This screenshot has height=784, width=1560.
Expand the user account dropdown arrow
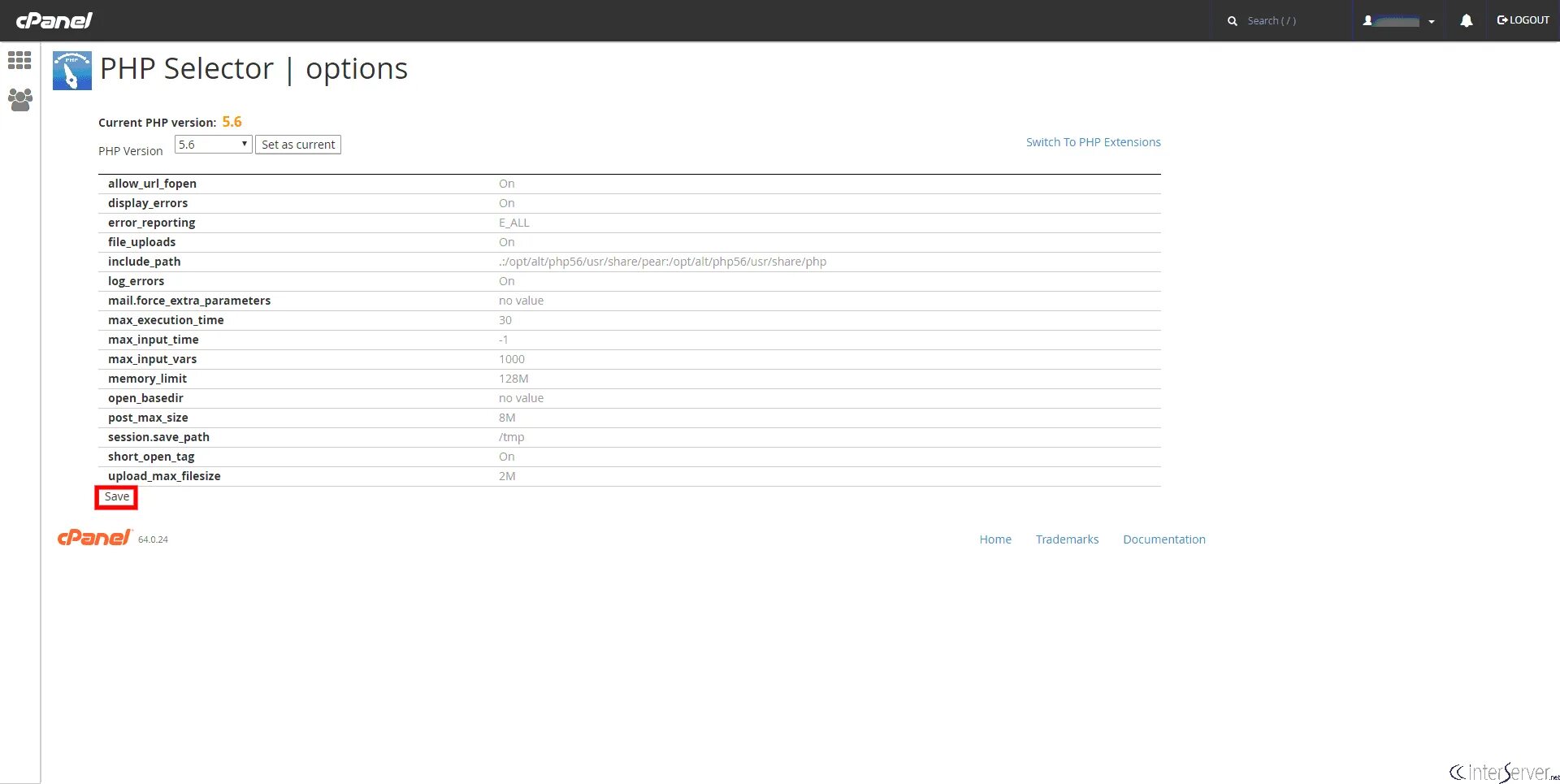(1432, 22)
